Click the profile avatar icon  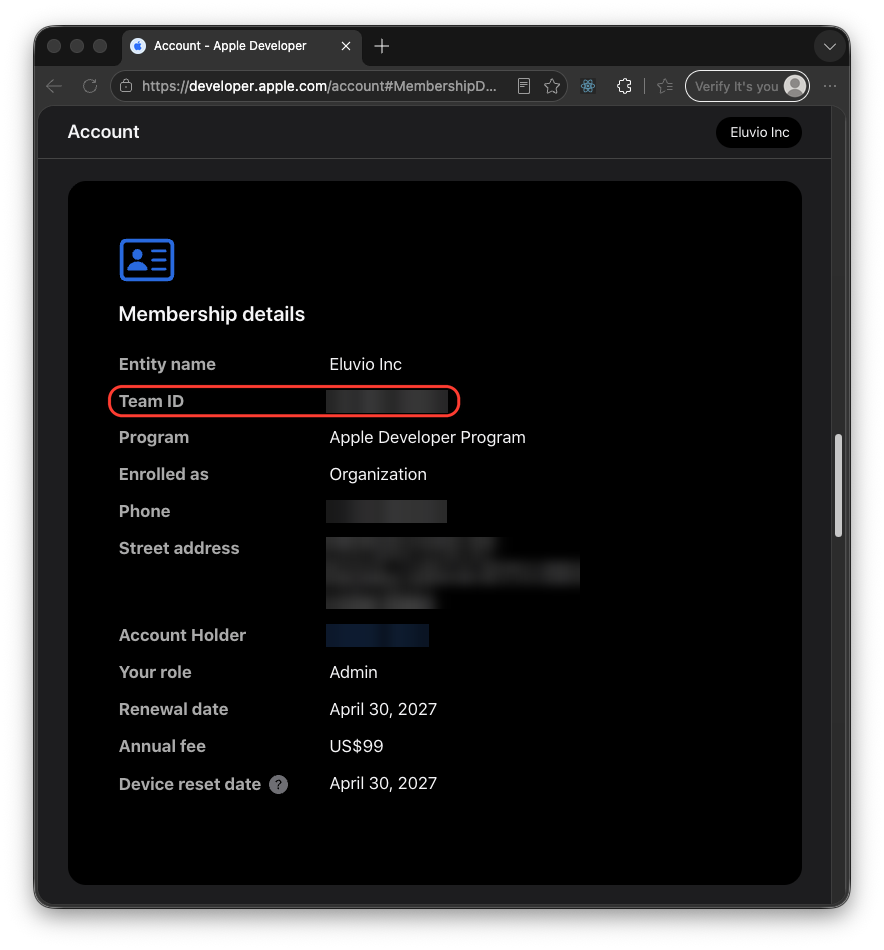(x=795, y=86)
